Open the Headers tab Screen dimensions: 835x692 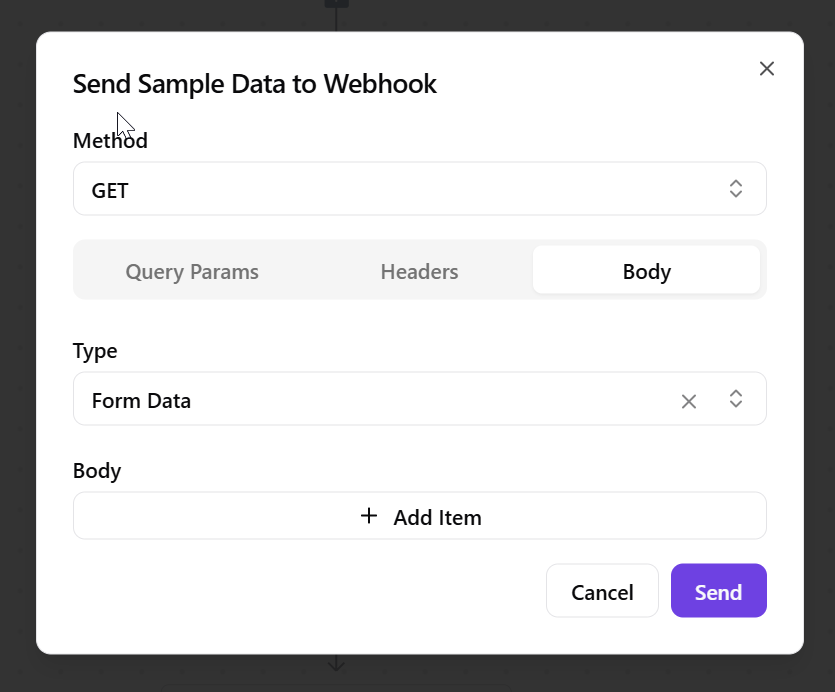coord(419,271)
